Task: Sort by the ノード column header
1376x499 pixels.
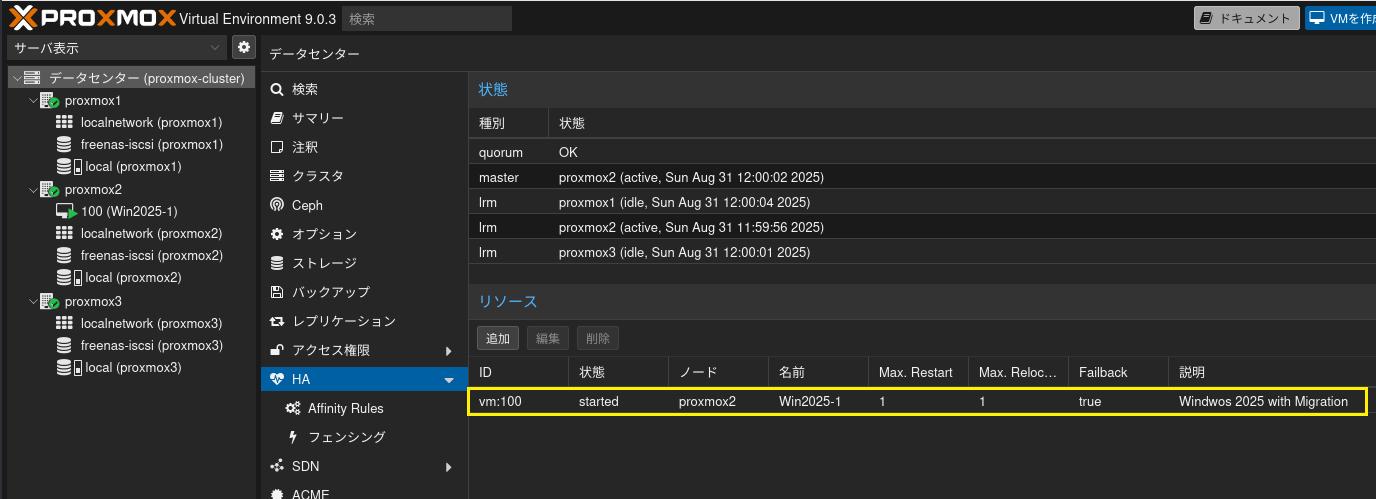Action: (718, 372)
